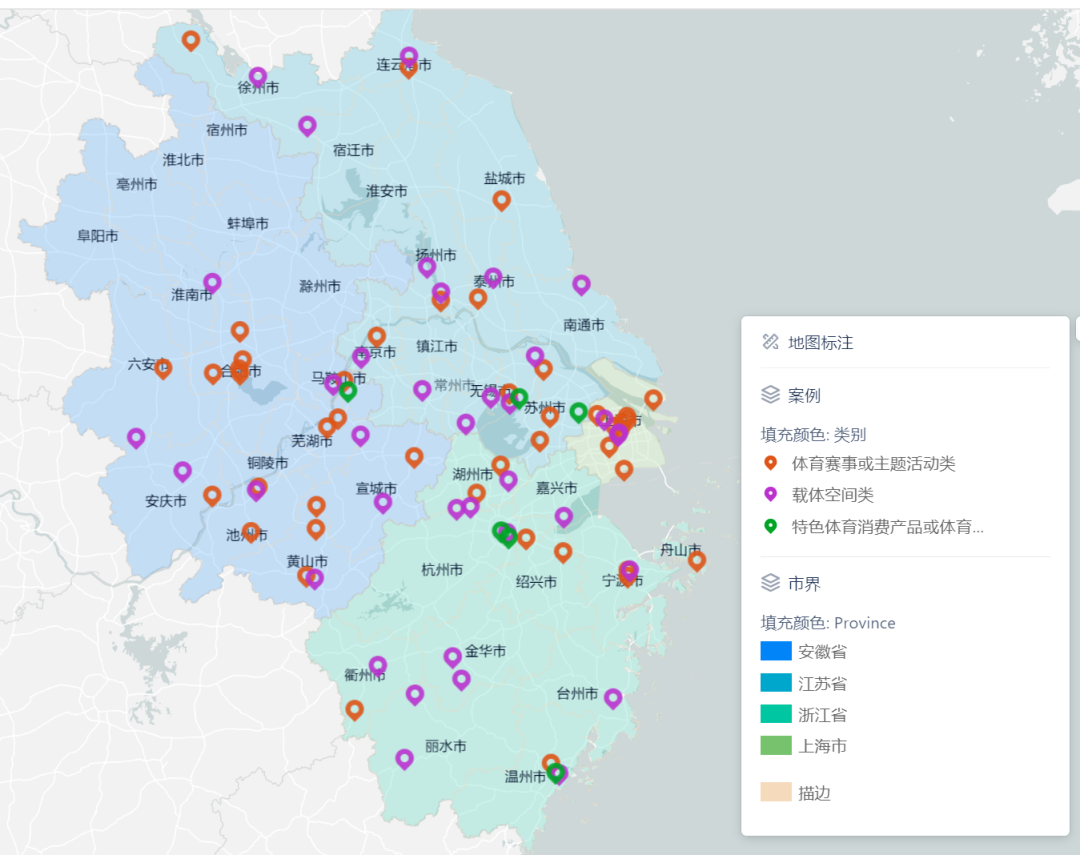Click the 地图标注 annotation icon
This screenshot has width=1080, height=855.
[x=770, y=342]
